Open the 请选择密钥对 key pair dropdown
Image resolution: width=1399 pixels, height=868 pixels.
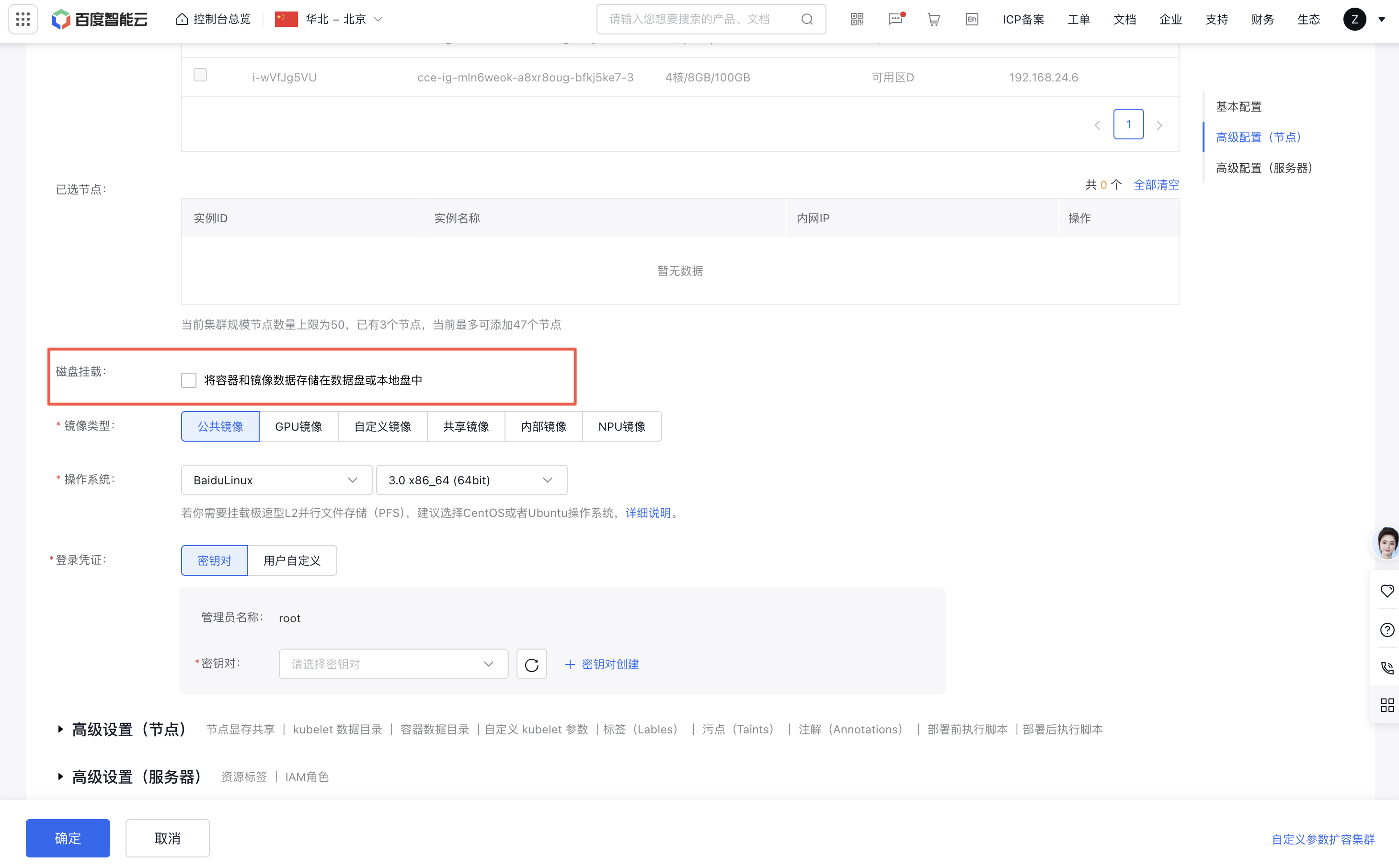point(393,664)
